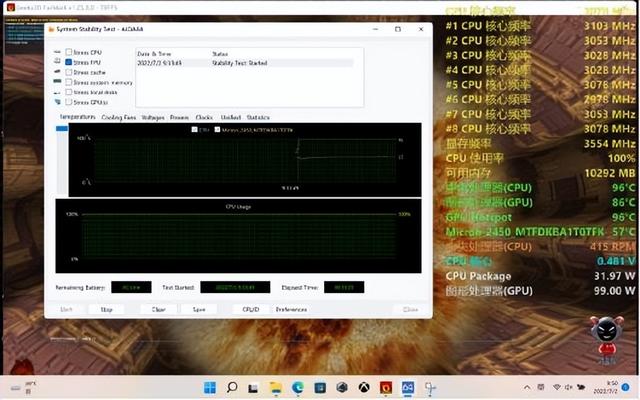Switch to the Geeks3D FurMark taskbar icon
Viewport: 640px width, 400px height.
point(386,387)
